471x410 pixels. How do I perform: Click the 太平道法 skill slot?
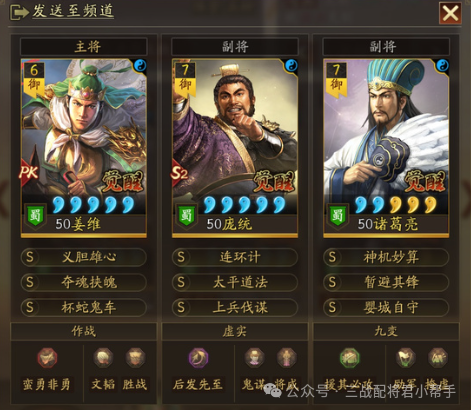tap(235, 282)
